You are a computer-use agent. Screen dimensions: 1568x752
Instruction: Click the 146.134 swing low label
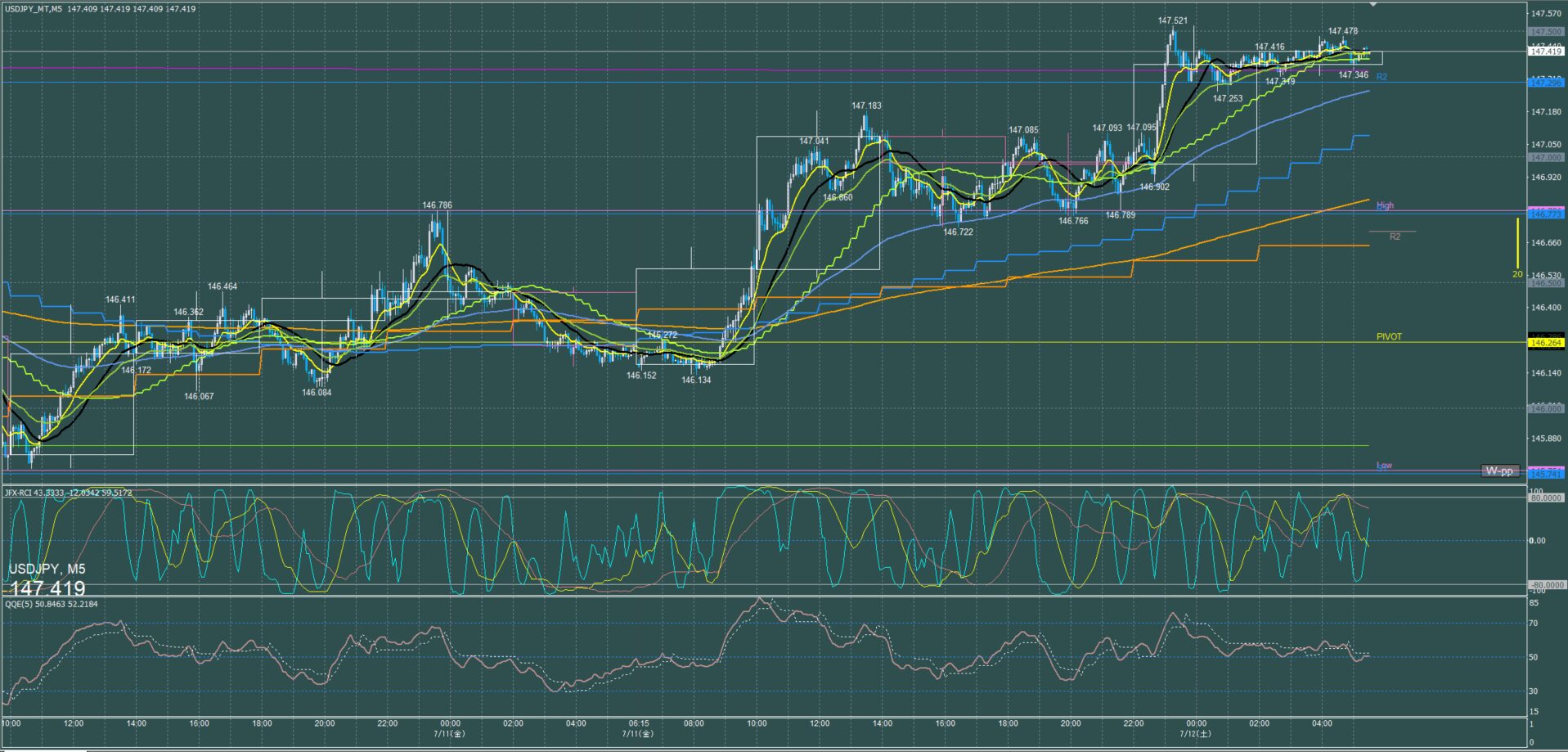pos(696,380)
